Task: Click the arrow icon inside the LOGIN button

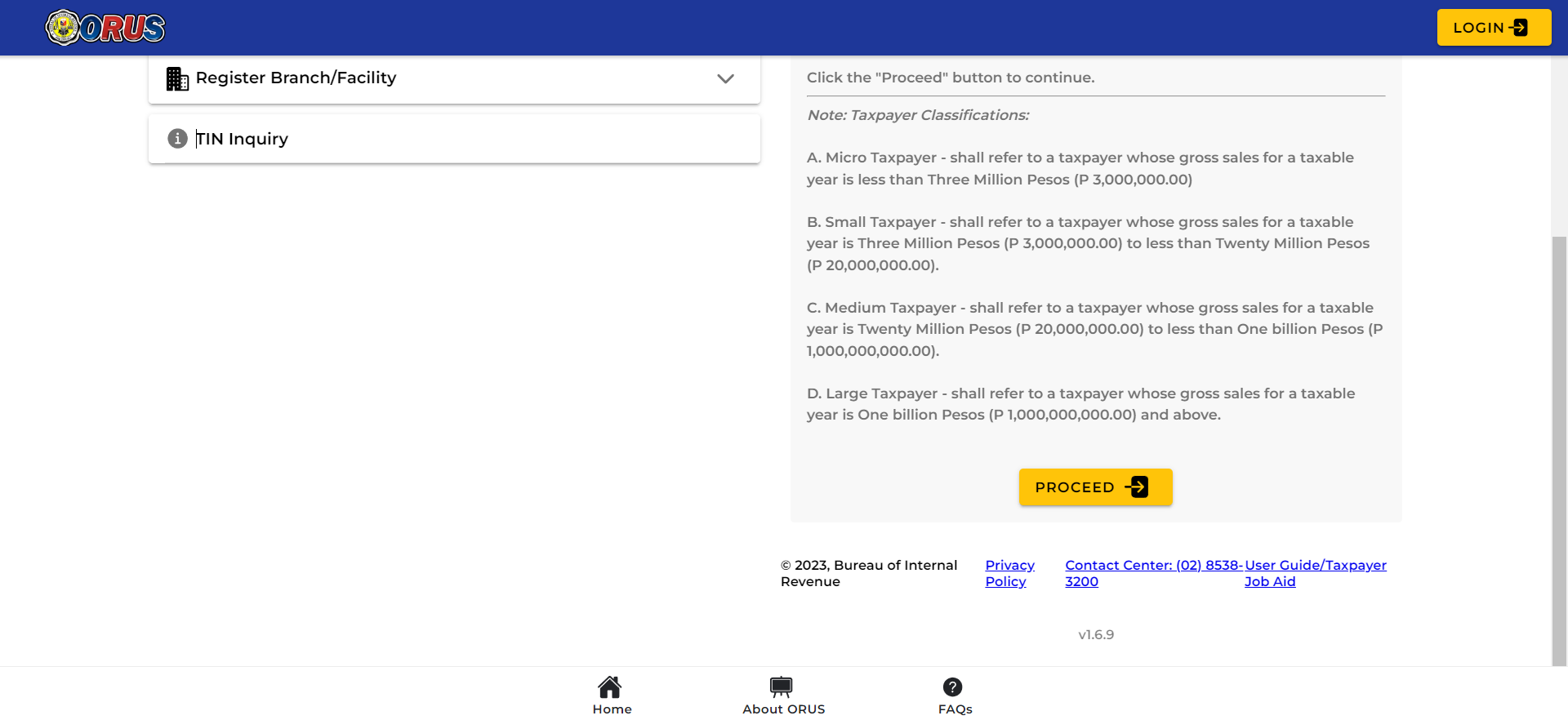Action: coord(1519,28)
